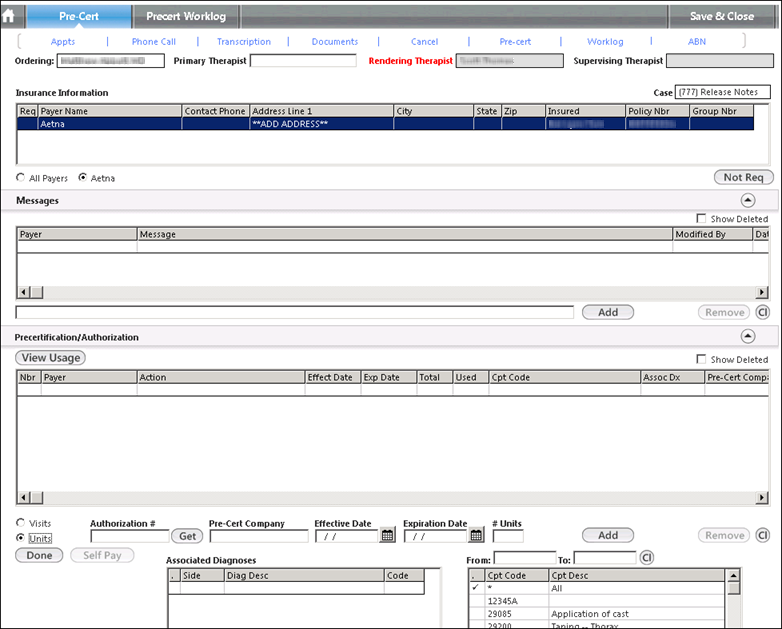Open the Cancel link
Viewport: 782px width, 629px height.
coord(424,42)
